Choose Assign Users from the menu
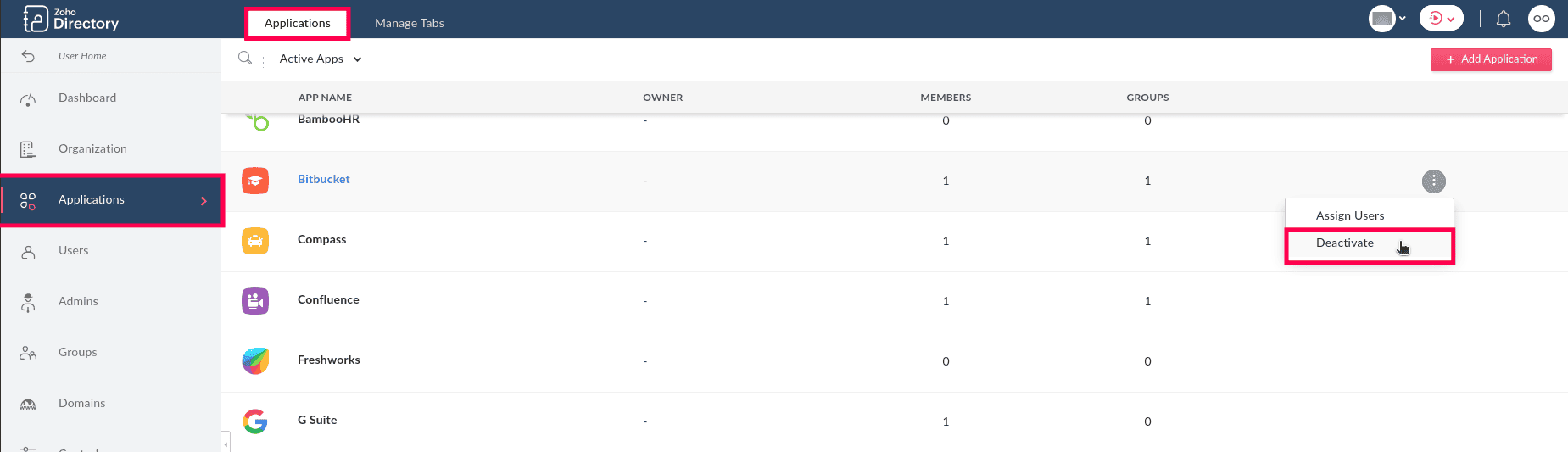The width and height of the screenshot is (1568, 452). [1370, 215]
